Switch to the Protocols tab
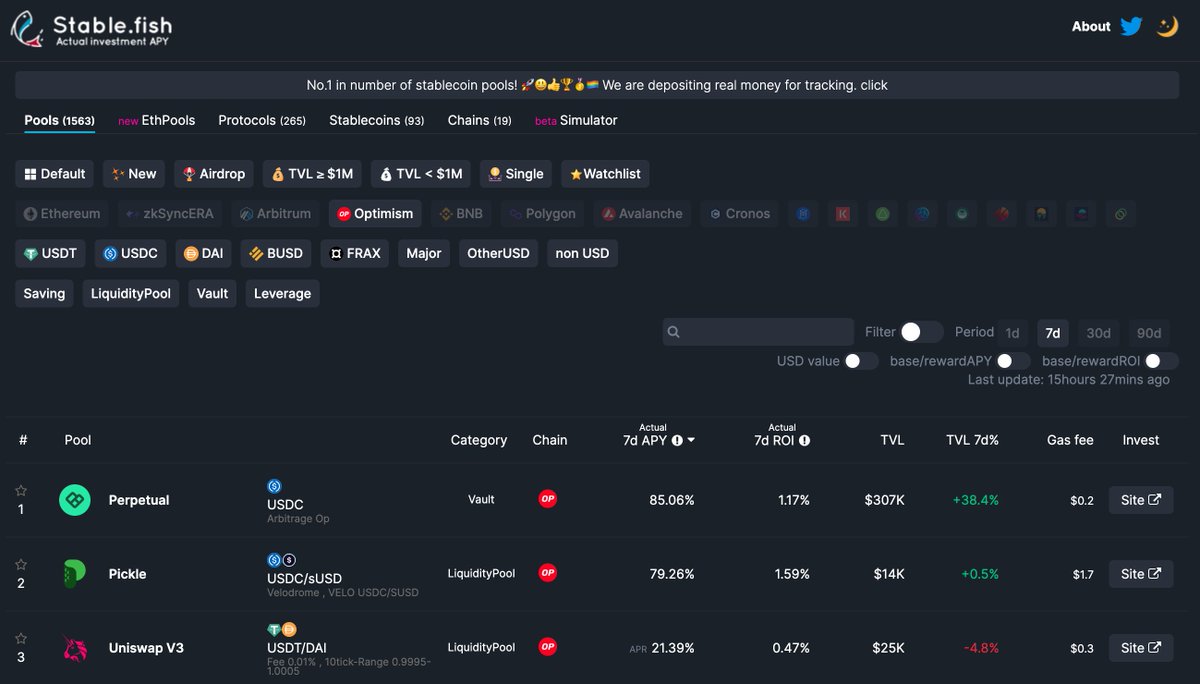 point(262,120)
